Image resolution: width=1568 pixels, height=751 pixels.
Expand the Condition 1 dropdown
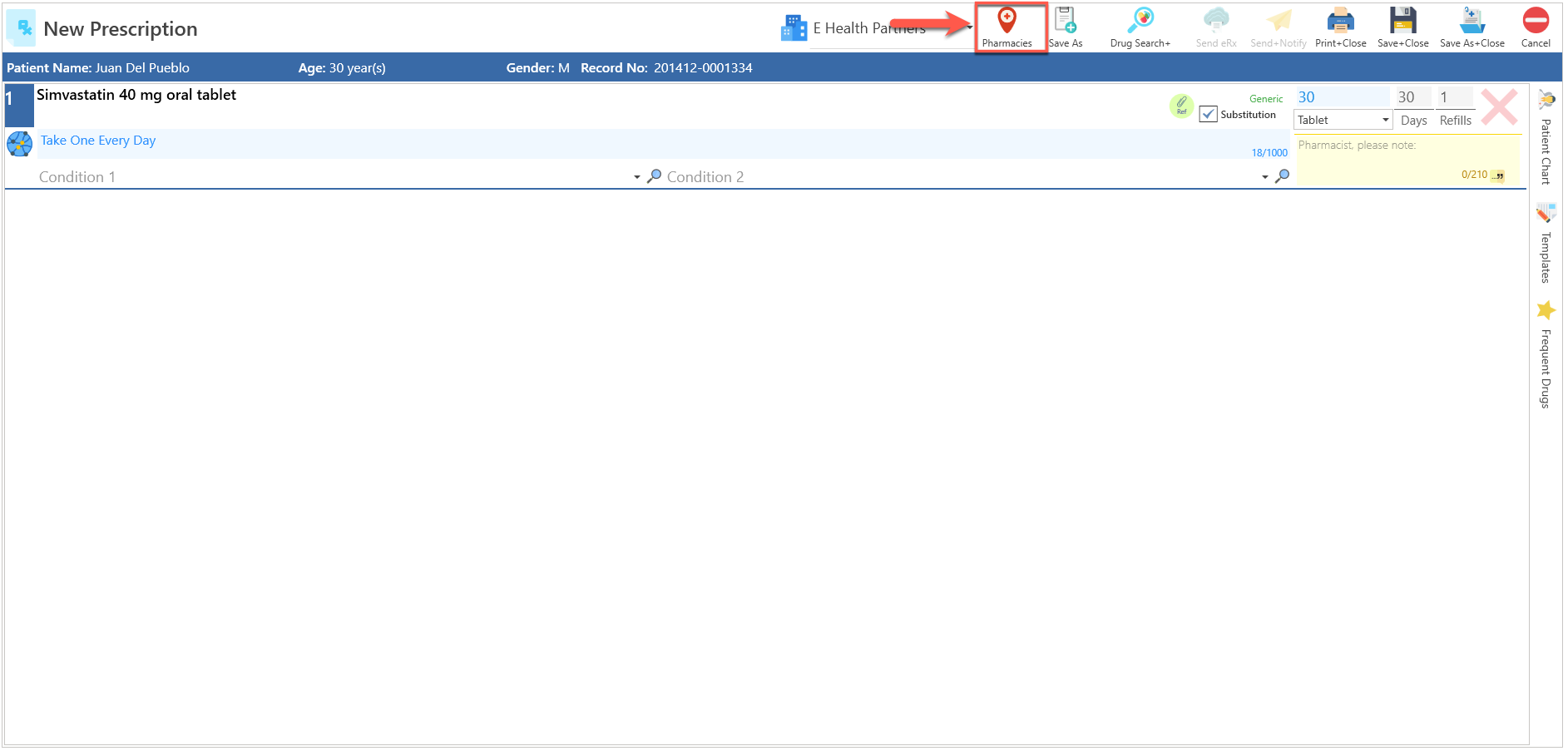[636, 177]
